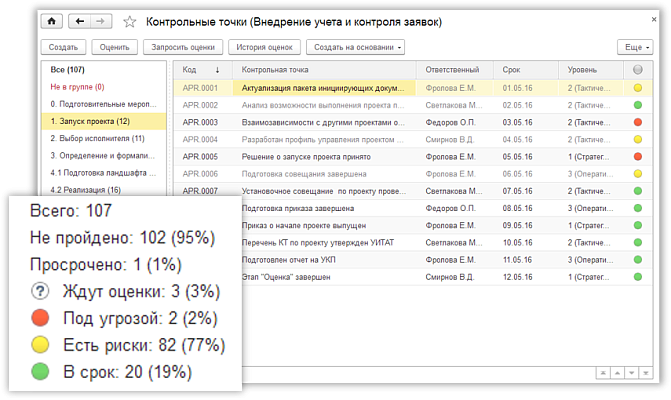Viewport: 671px width, 400px height.
Task: Open 'История оценок'
Action: tap(263, 47)
